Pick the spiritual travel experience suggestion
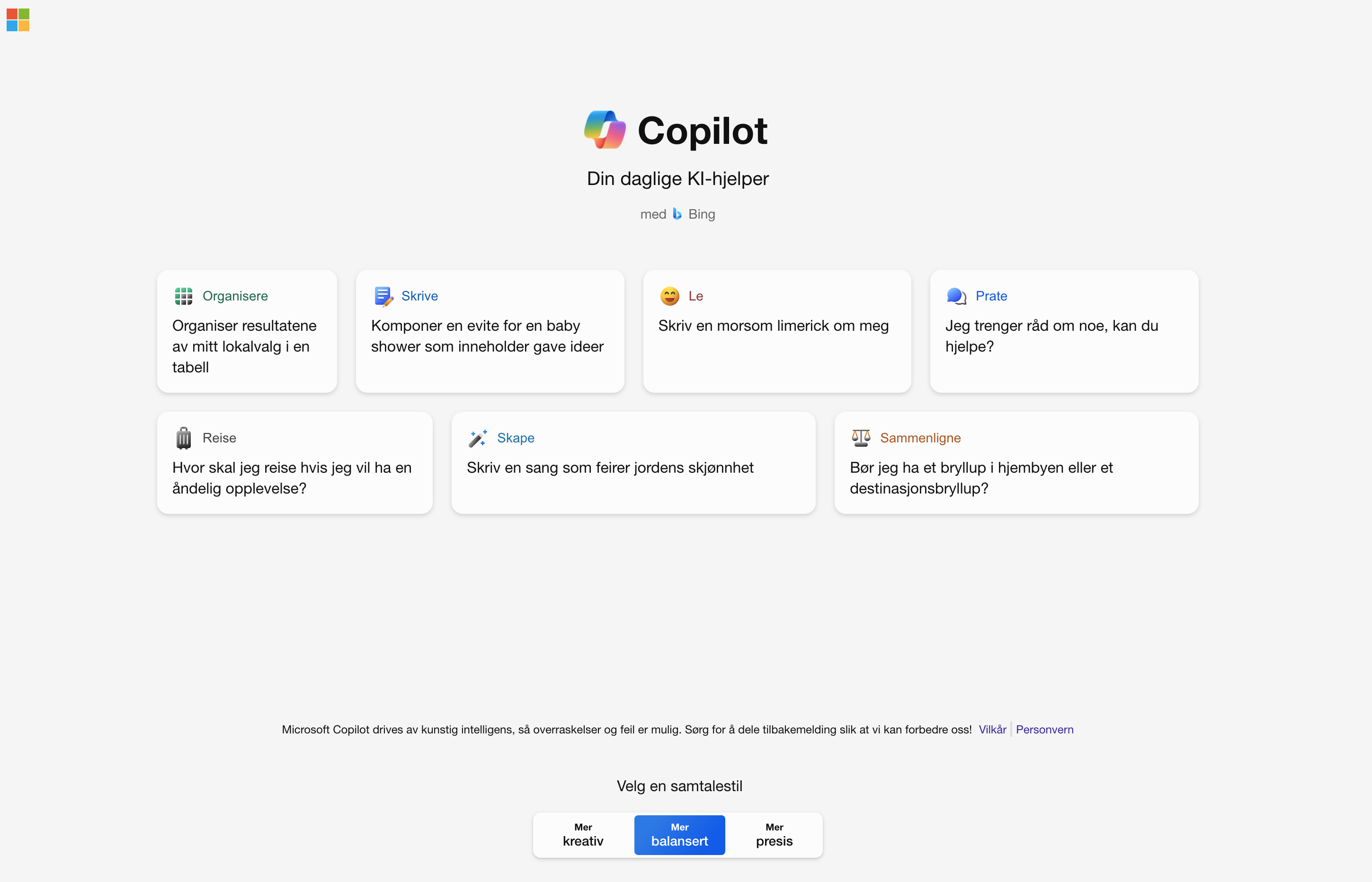Image resolution: width=1372 pixels, height=882 pixels. tap(294, 463)
